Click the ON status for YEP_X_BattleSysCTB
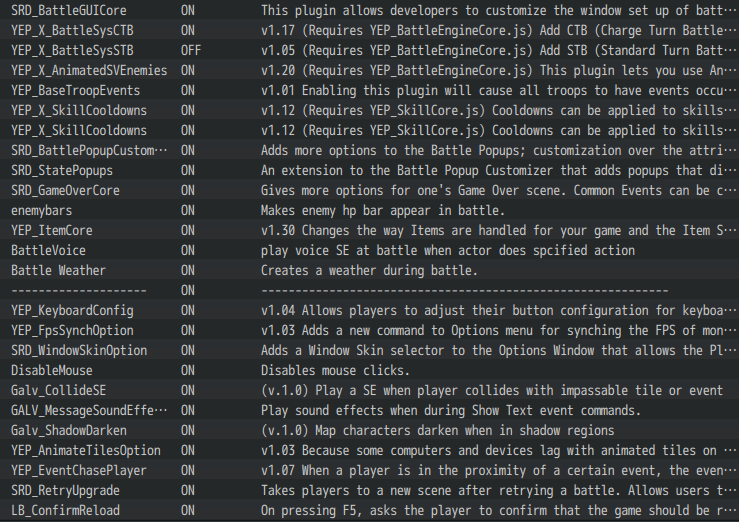Viewport: 739px width, 522px height. pyautogui.click(x=188, y=30)
